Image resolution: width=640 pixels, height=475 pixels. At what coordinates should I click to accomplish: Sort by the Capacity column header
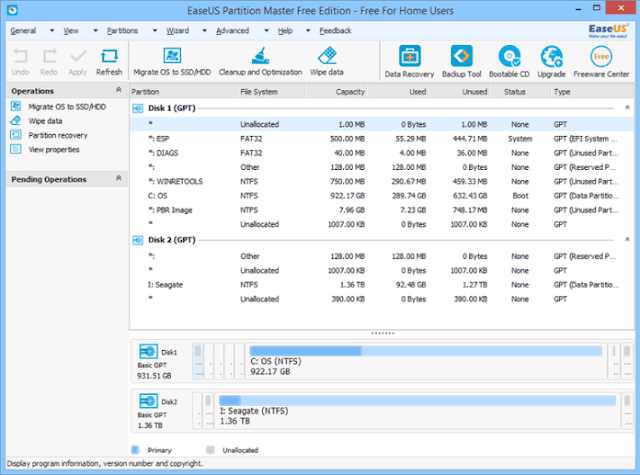[x=336, y=92]
